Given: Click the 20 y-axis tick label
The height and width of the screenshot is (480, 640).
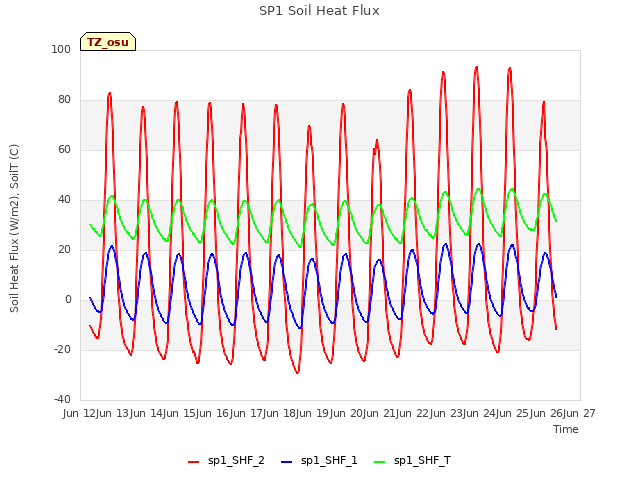Looking at the screenshot, I should tap(64, 249).
